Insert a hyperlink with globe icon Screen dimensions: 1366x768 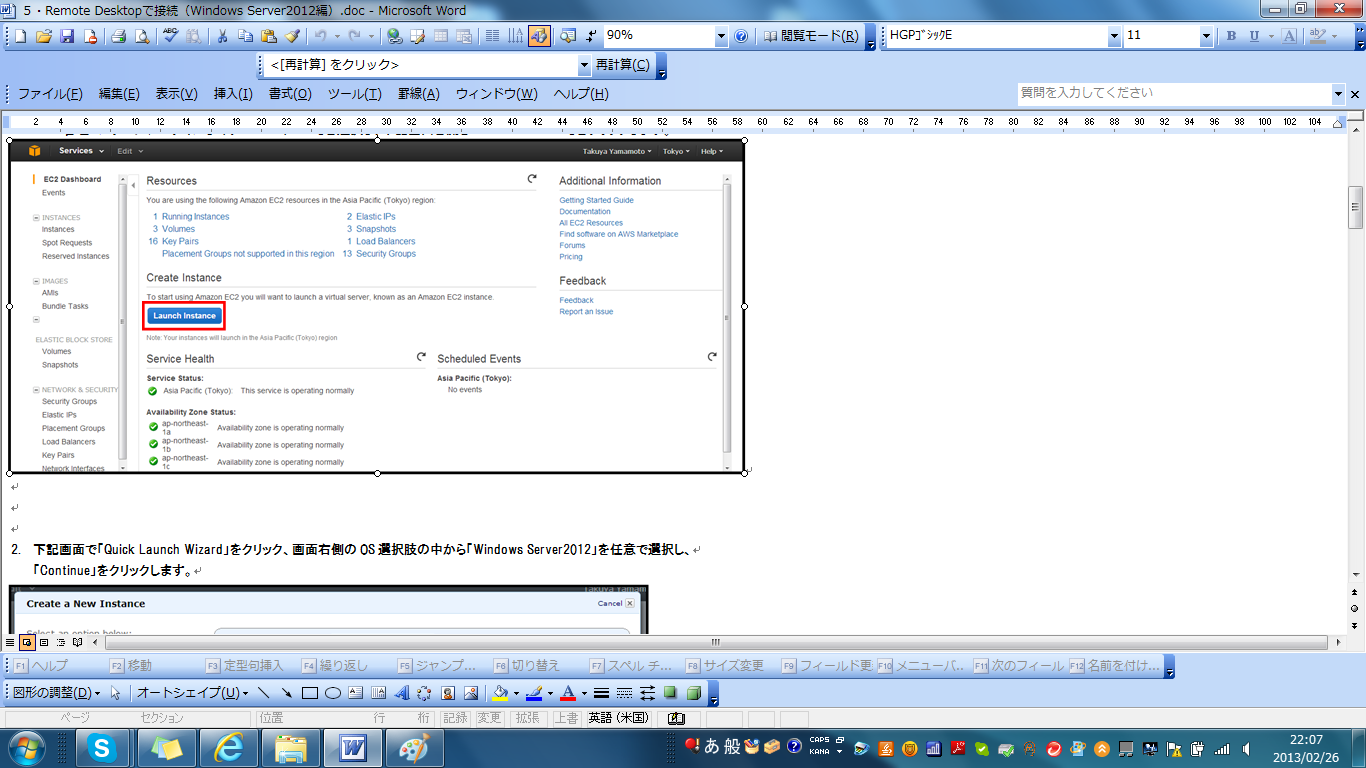tap(394, 36)
